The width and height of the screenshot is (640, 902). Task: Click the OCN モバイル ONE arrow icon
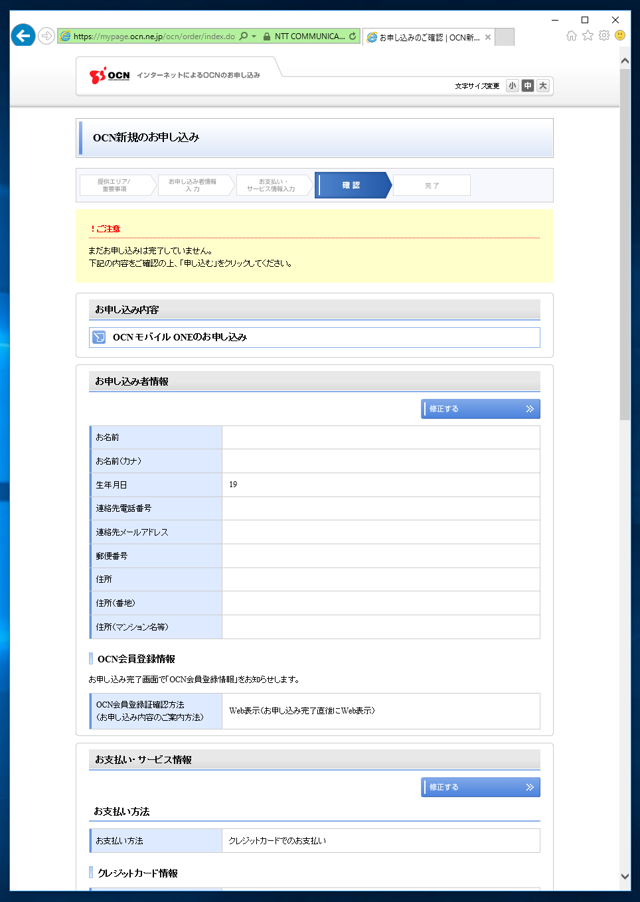pos(99,337)
